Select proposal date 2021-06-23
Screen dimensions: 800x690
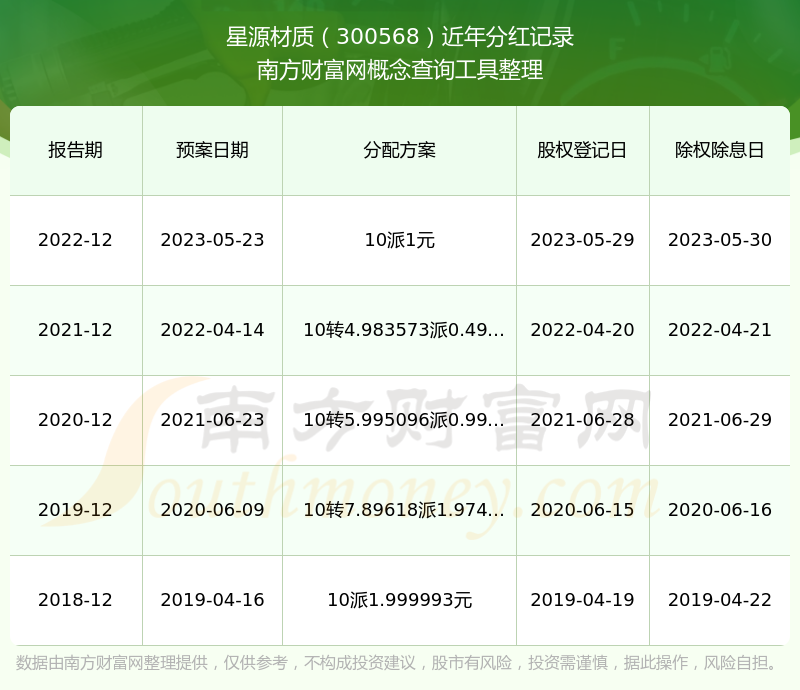click(212, 420)
